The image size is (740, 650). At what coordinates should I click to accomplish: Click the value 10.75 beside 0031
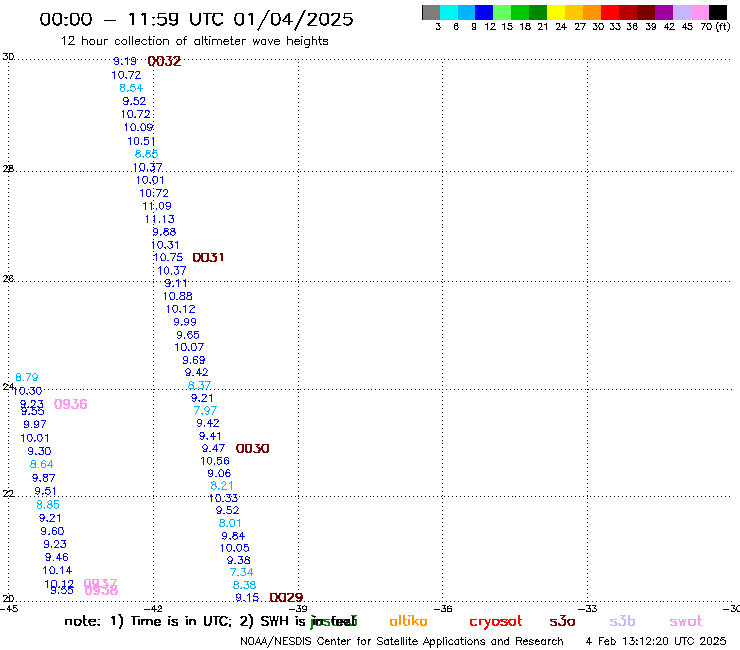168,258
